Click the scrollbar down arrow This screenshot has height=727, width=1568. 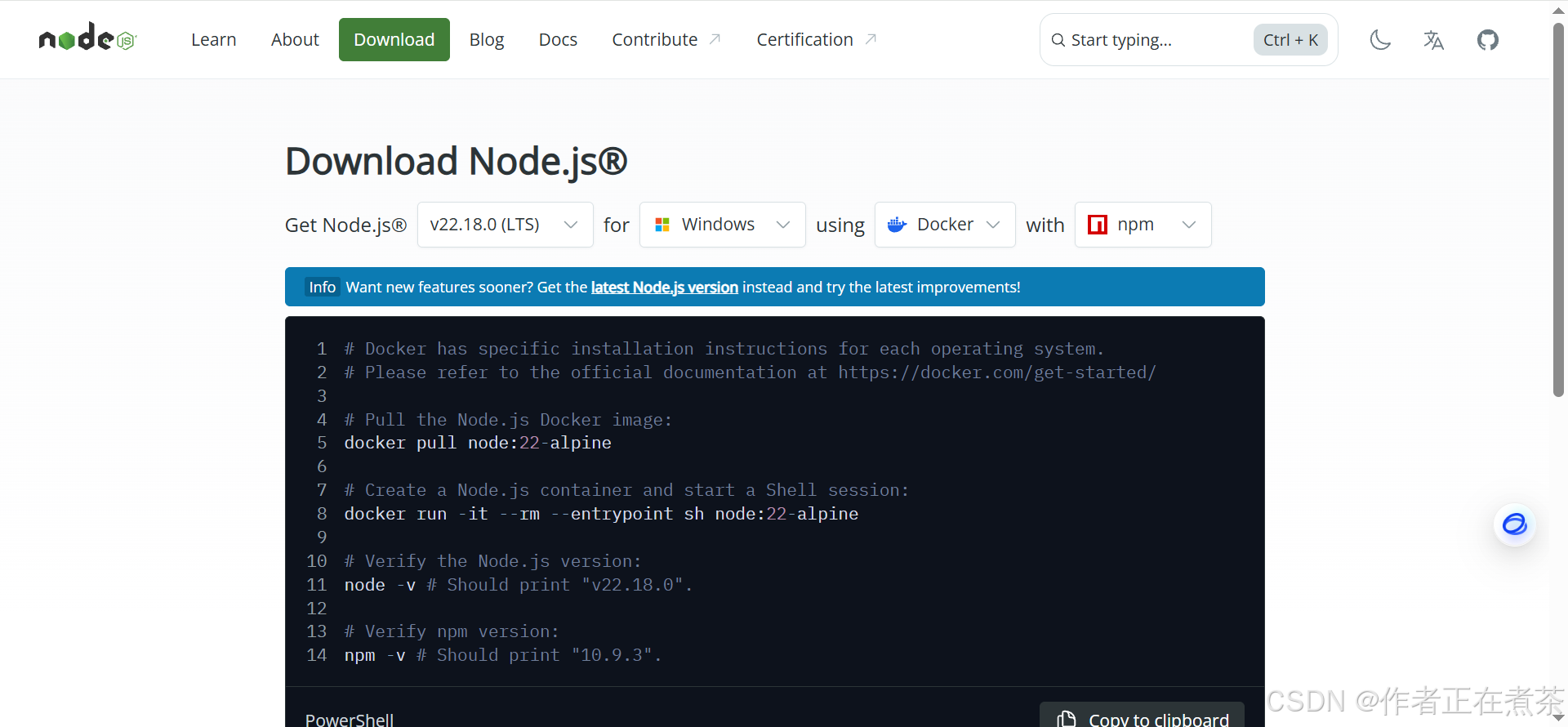(1558, 718)
